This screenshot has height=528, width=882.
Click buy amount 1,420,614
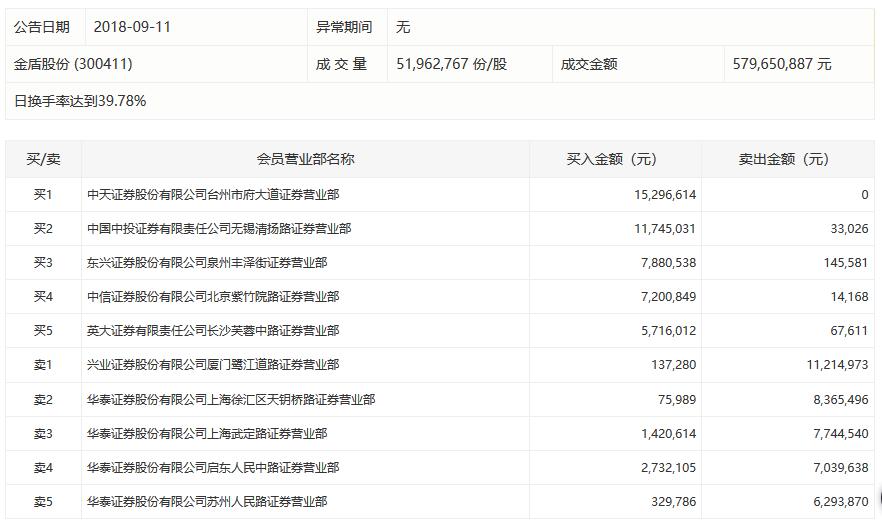[x=668, y=434]
